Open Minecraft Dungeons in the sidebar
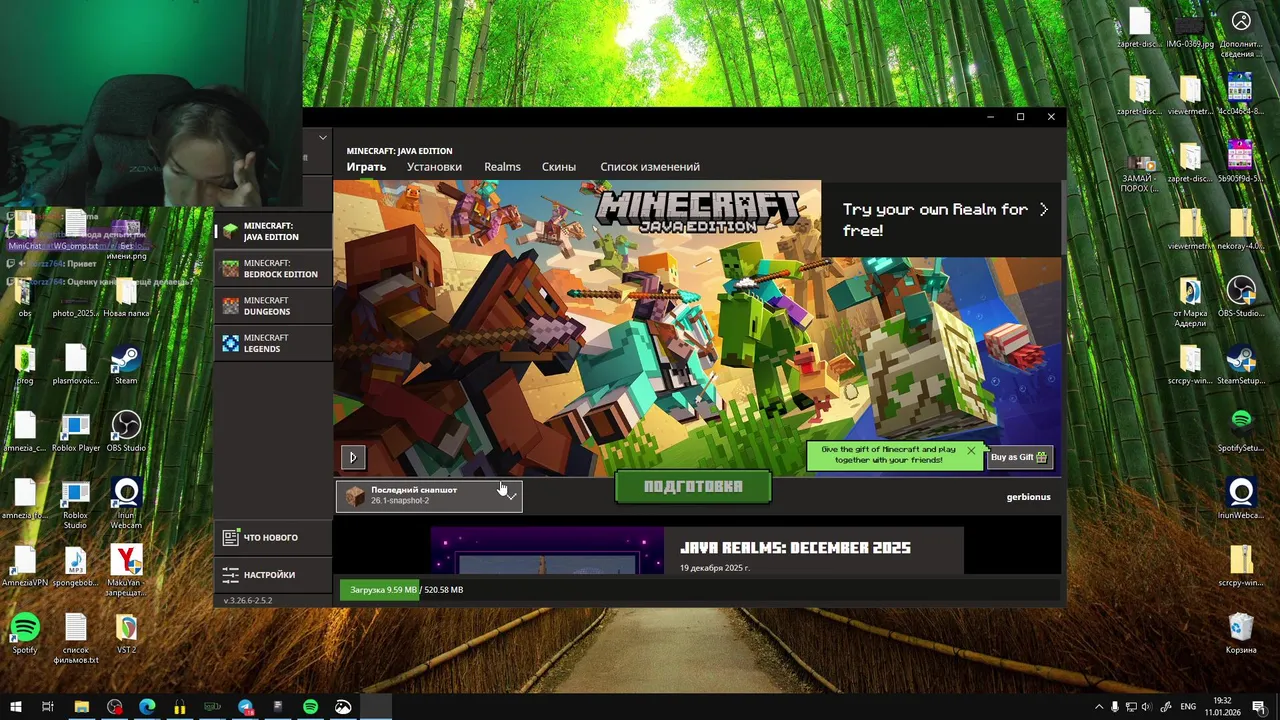 273,306
